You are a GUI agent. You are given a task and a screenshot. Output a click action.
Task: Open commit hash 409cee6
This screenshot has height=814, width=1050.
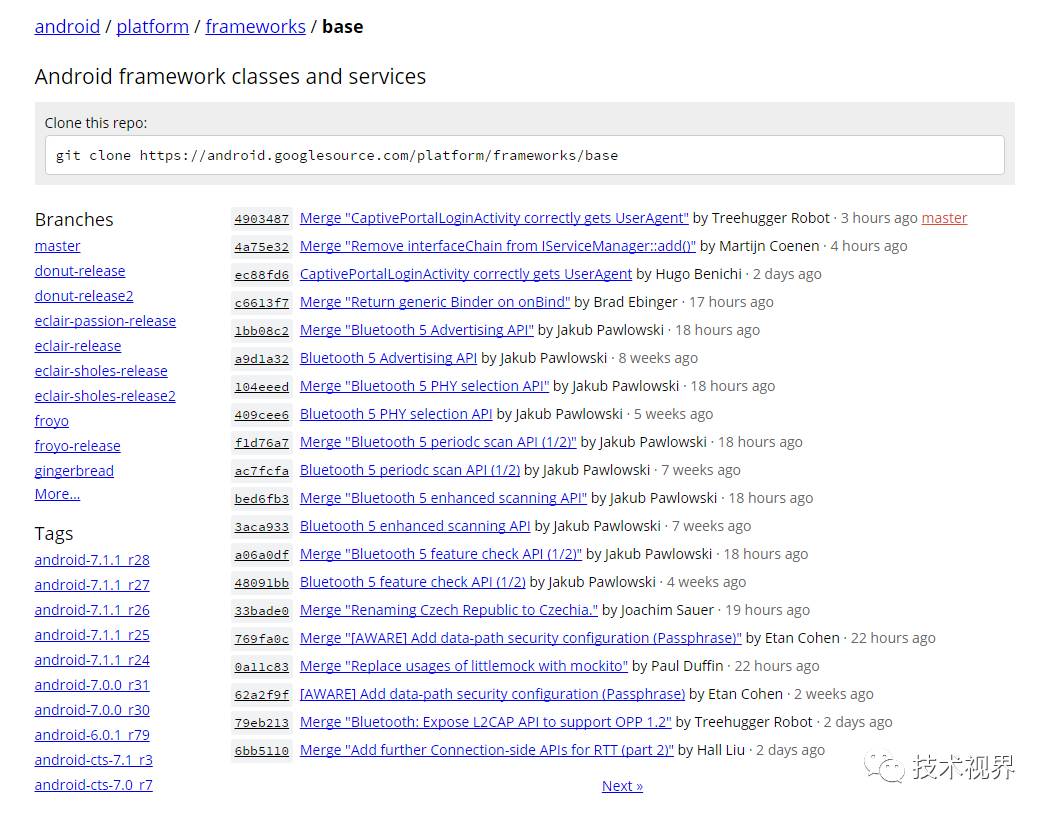(262, 415)
